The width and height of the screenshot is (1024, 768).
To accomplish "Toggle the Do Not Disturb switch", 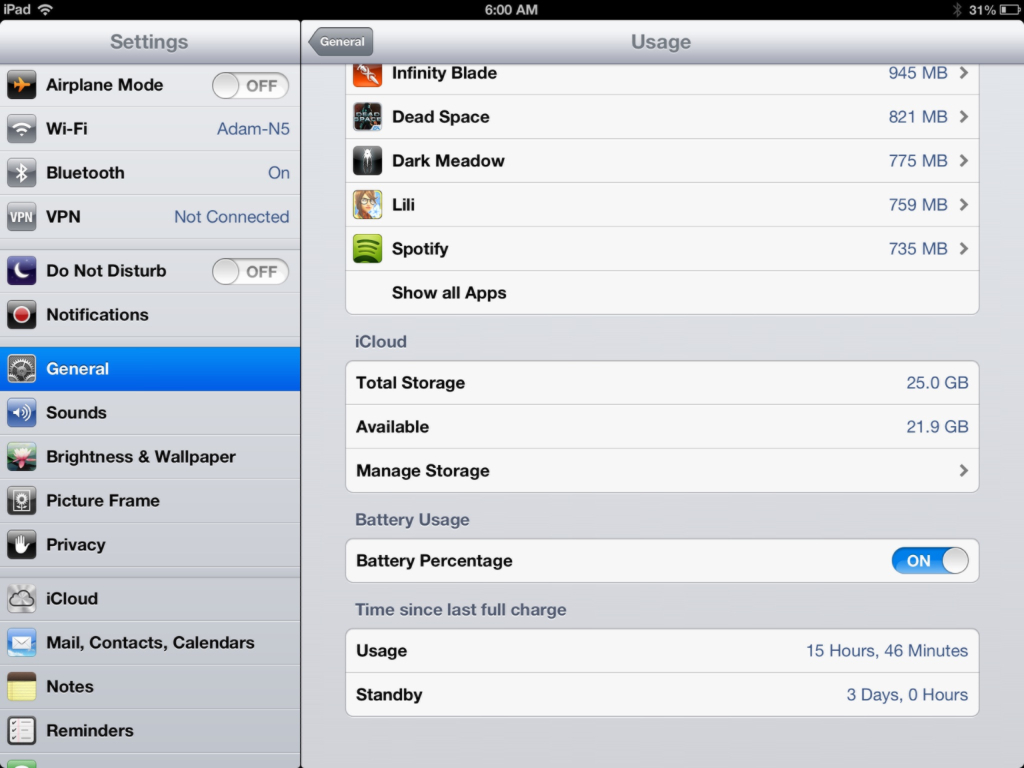I will (x=250, y=272).
